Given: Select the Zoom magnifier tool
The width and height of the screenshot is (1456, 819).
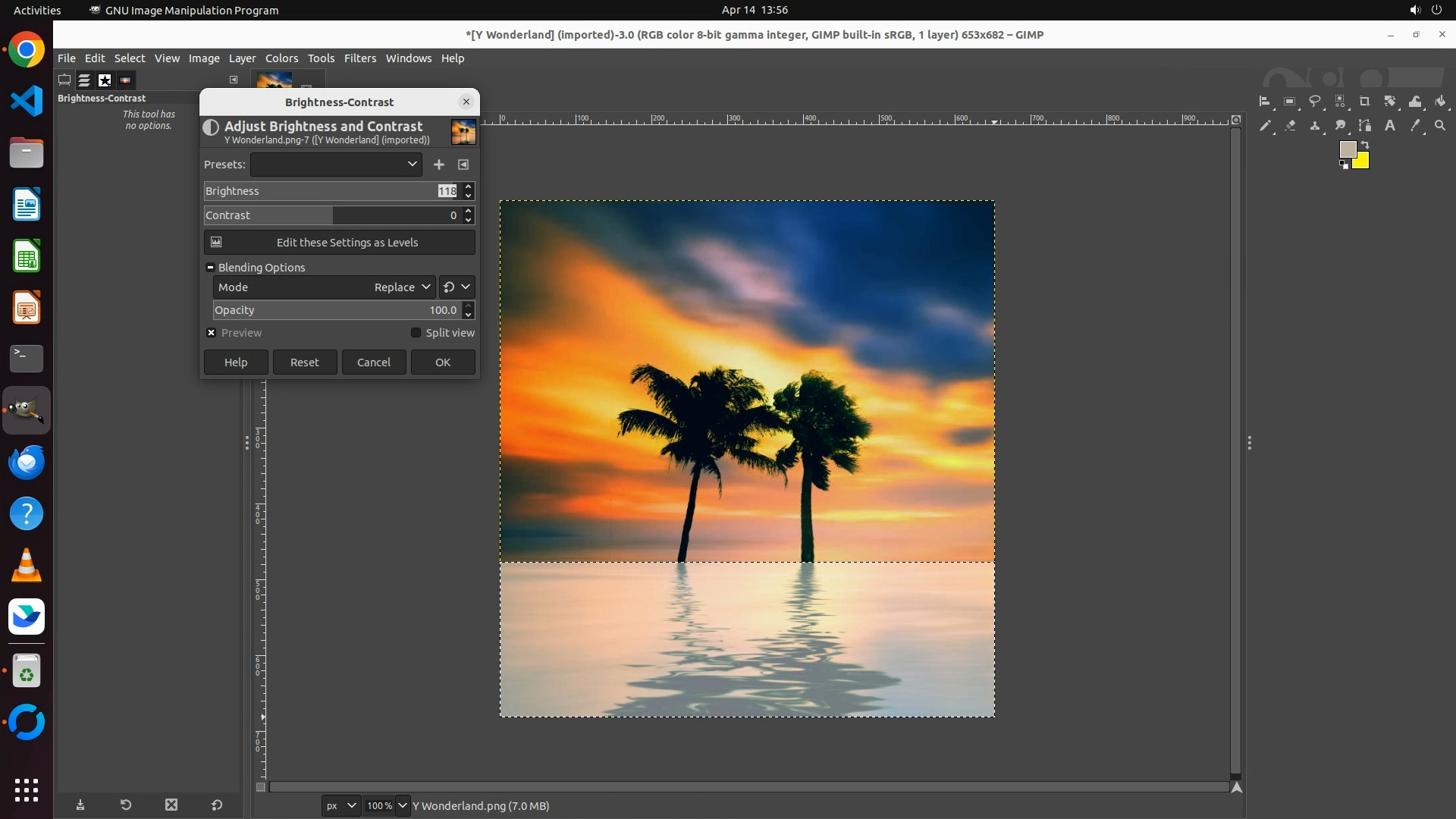Looking at the screenshot, I should [x=1440, y=126].
